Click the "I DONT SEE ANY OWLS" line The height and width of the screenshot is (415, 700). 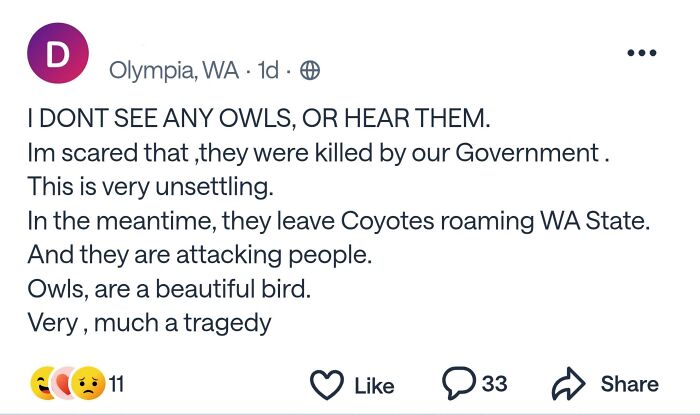point(258,118)
